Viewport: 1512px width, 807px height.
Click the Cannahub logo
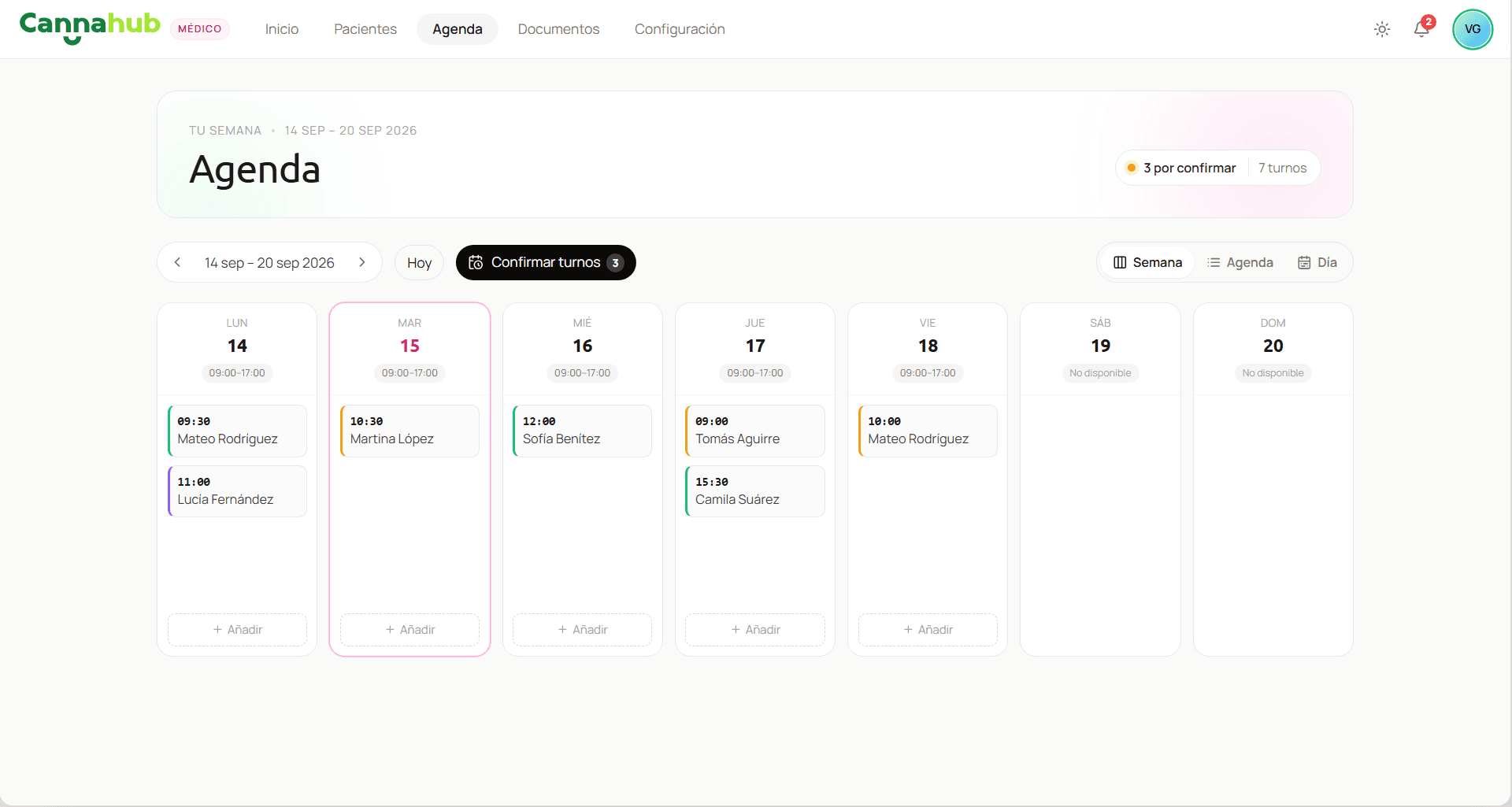[x=90, y=28]
